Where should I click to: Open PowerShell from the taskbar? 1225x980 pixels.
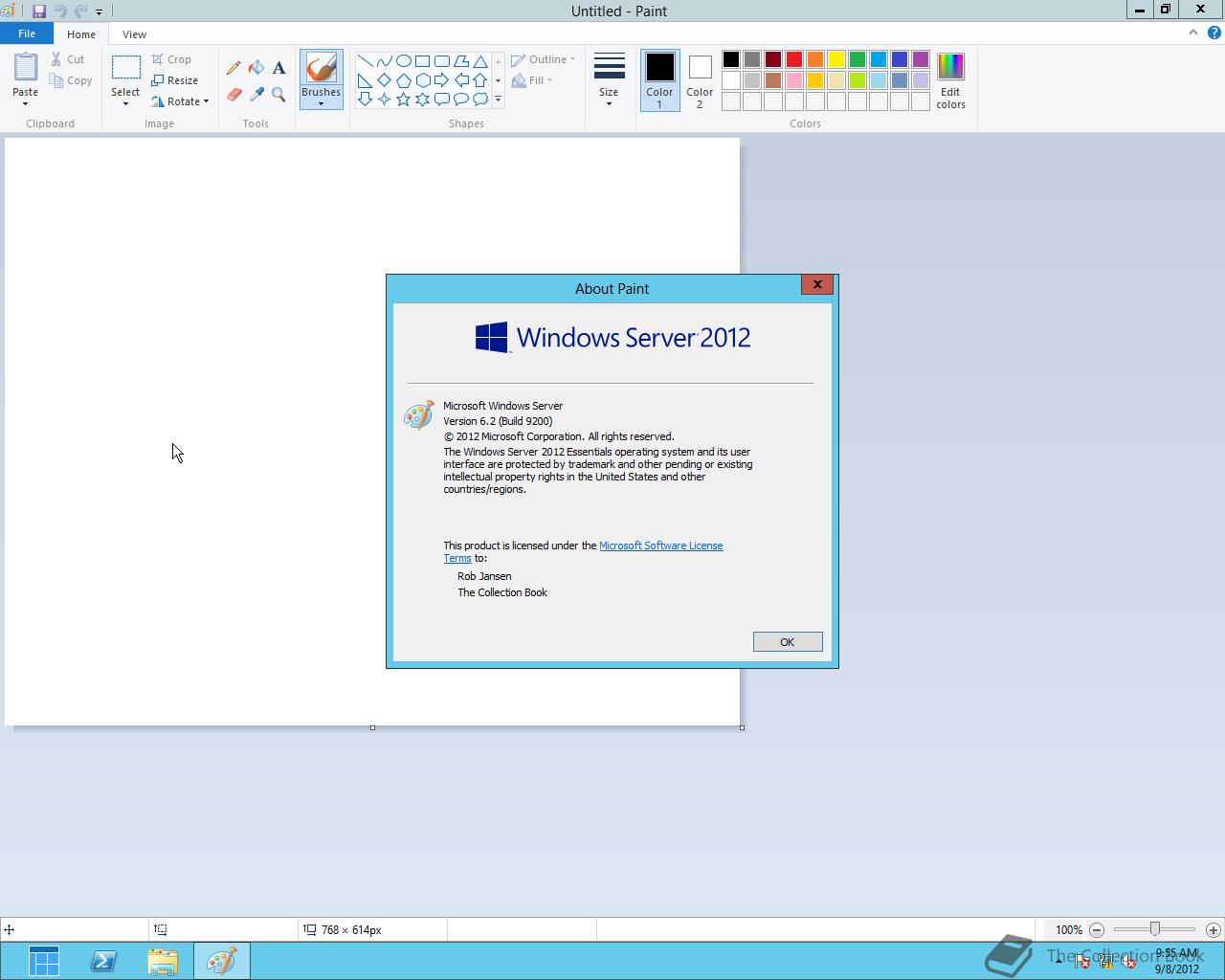point(103,961)
